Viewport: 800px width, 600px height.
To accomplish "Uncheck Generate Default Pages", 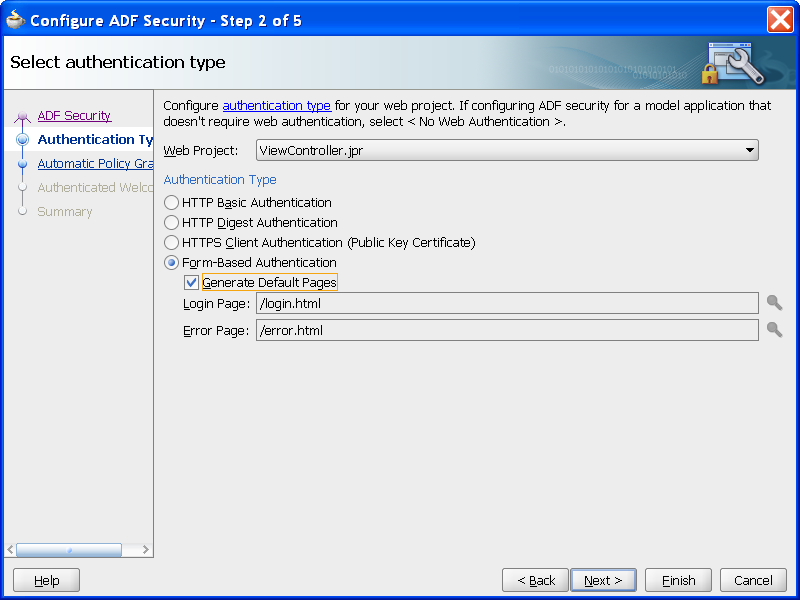I will [191, 282].
